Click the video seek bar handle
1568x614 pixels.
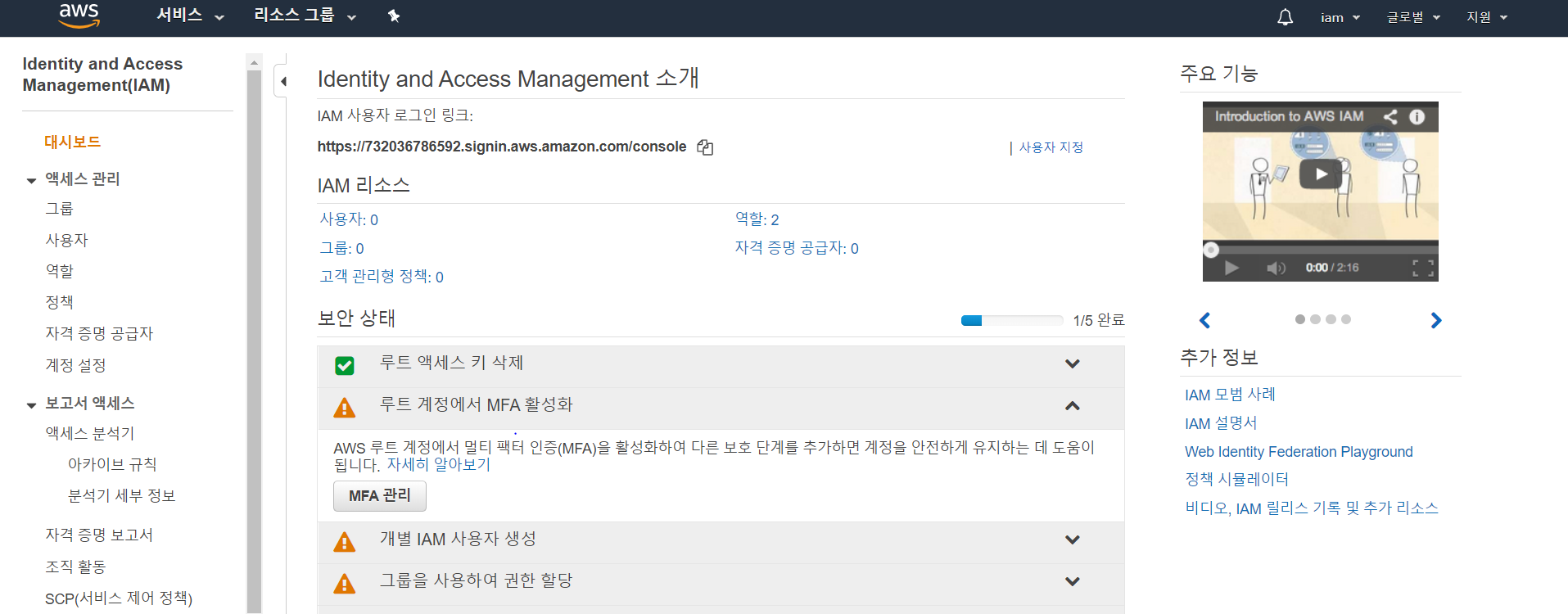click(1211, 250)
